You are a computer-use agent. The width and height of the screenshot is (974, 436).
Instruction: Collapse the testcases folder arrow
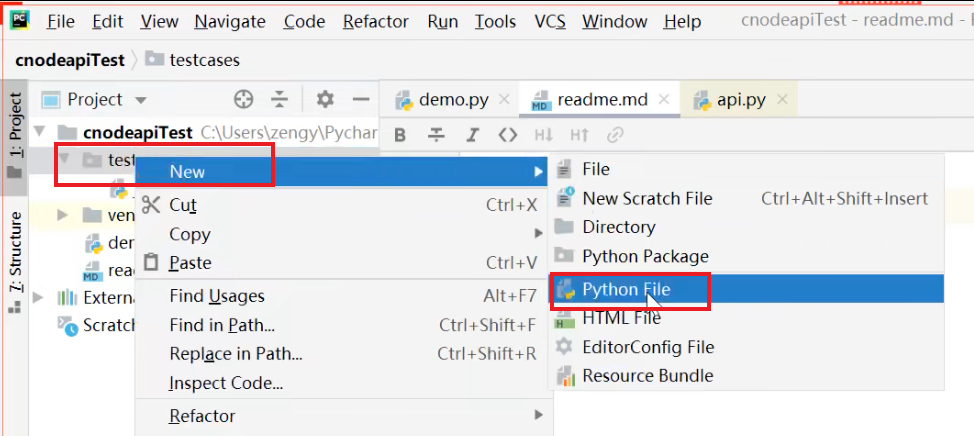[x=64, y=160]
